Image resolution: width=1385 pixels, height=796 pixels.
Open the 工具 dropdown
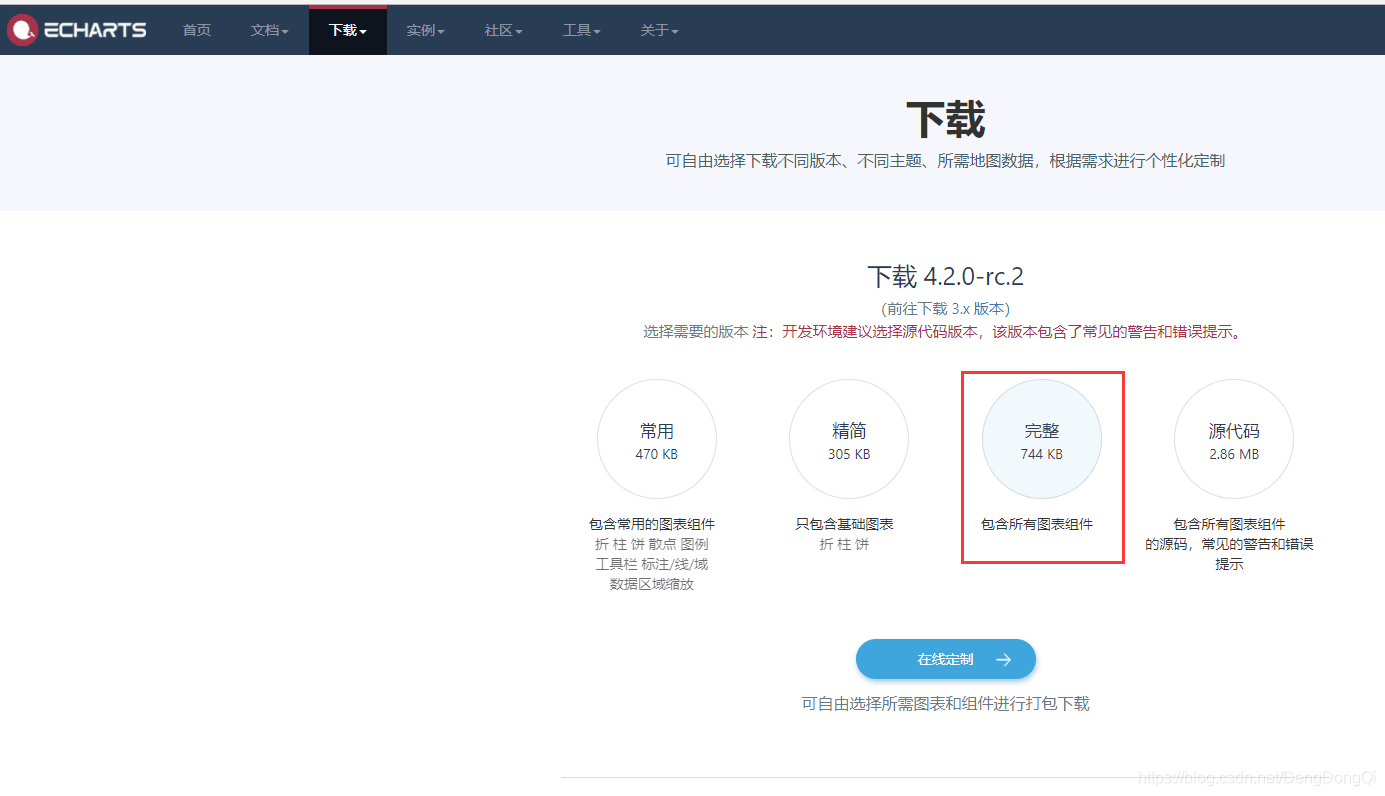point(582,30)
